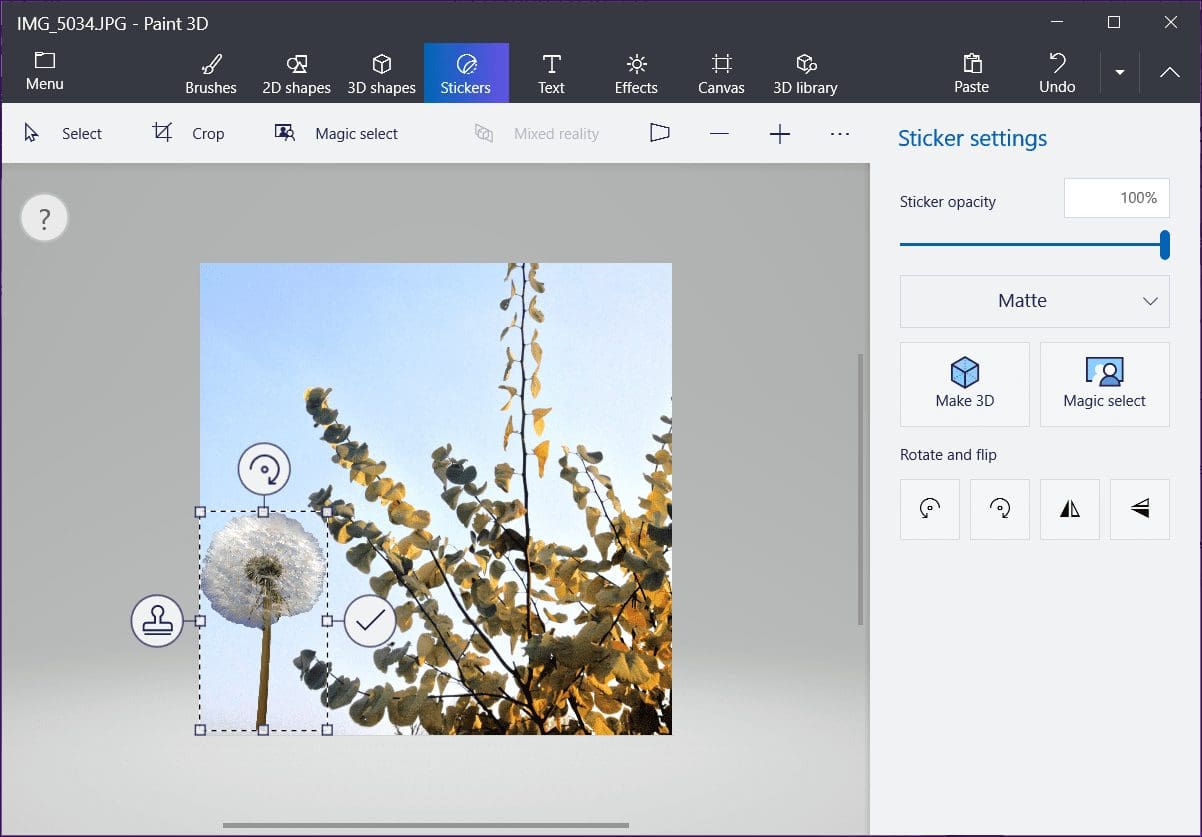
Task: Click the Magic select button in settings panel
Action: (1105, 385)
